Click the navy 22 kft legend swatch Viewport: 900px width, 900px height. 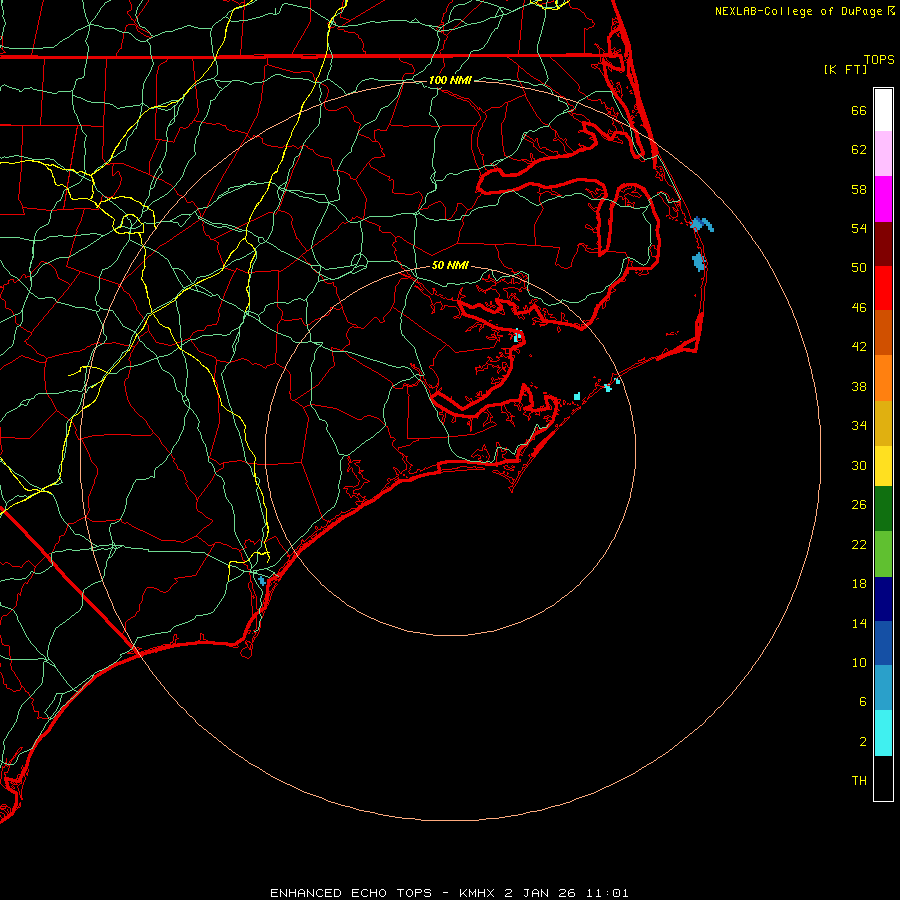(x=883, y=599)
